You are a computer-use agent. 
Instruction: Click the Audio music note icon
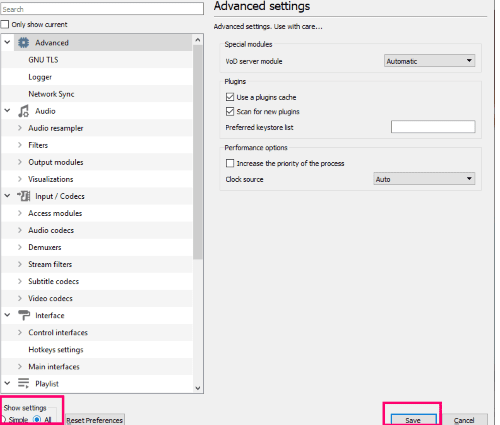(23, 111)
